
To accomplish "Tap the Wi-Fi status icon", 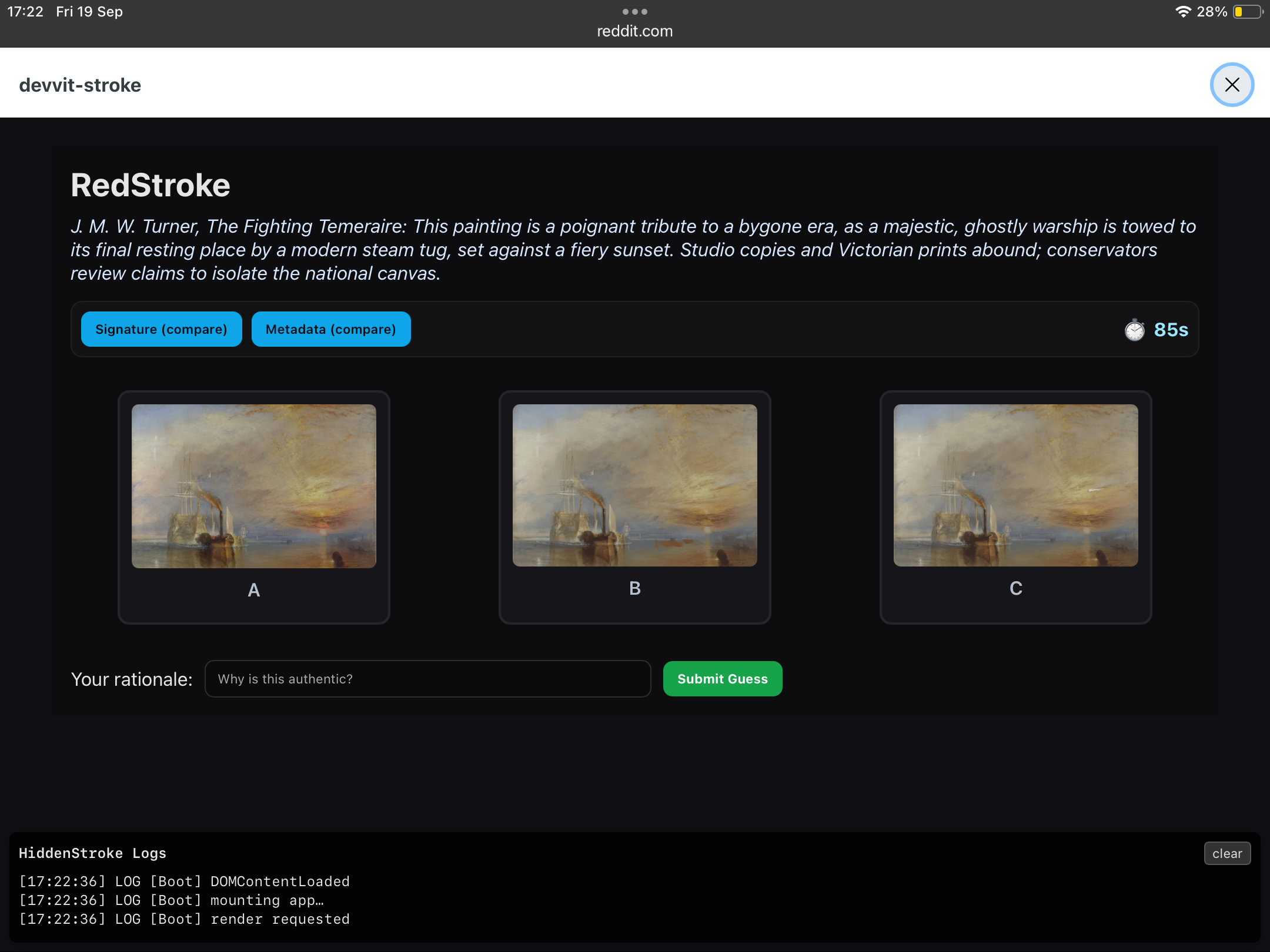I will [x=1182, y=12].
